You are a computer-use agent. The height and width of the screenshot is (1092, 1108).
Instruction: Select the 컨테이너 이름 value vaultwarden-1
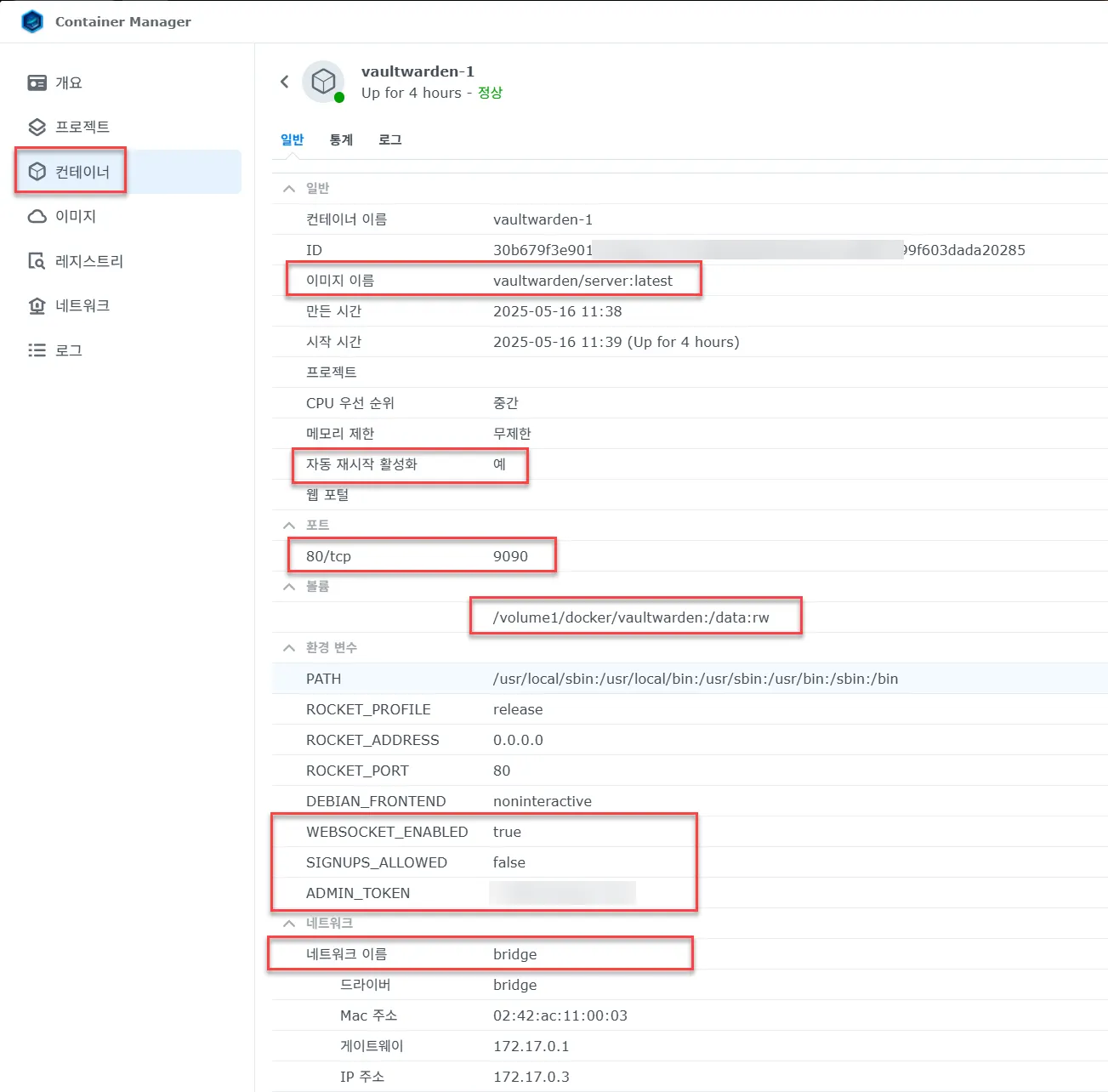pos(543,219)
